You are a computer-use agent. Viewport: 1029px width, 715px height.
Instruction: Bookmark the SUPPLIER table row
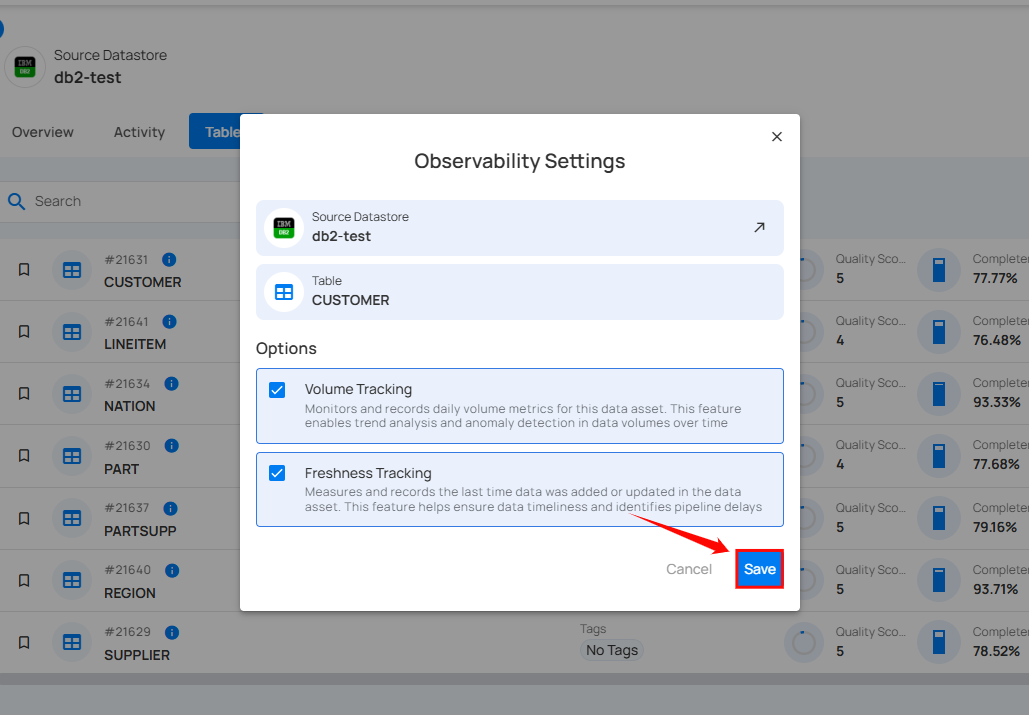(x=24, y=642)
